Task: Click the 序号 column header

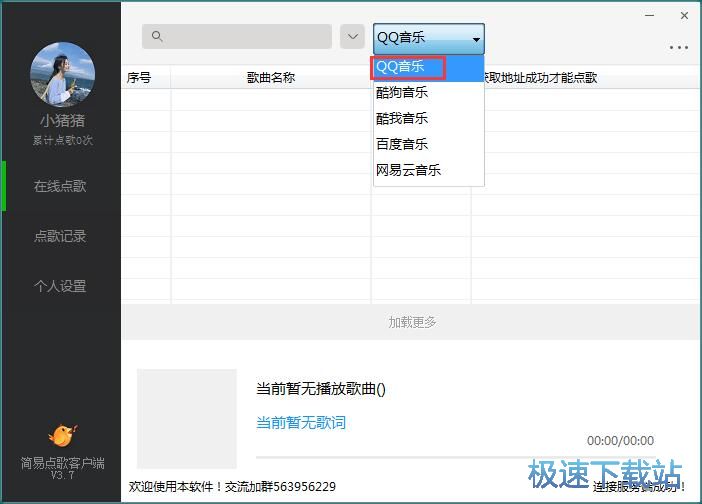Action: [146, 78]
